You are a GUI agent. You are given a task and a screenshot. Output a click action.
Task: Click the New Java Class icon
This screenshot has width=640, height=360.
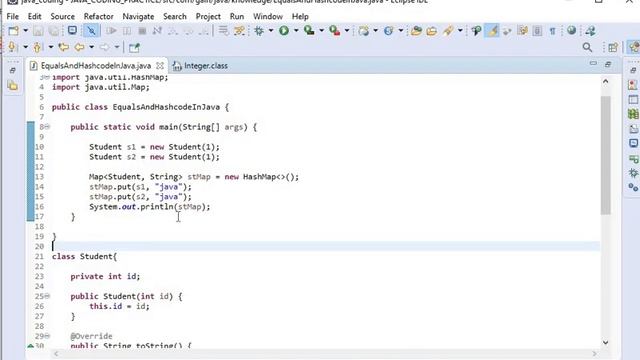[389, 31]
